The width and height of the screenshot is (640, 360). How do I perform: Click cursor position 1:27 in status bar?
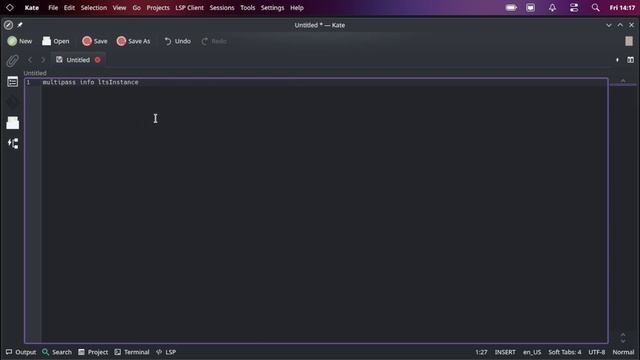(481, 352)
